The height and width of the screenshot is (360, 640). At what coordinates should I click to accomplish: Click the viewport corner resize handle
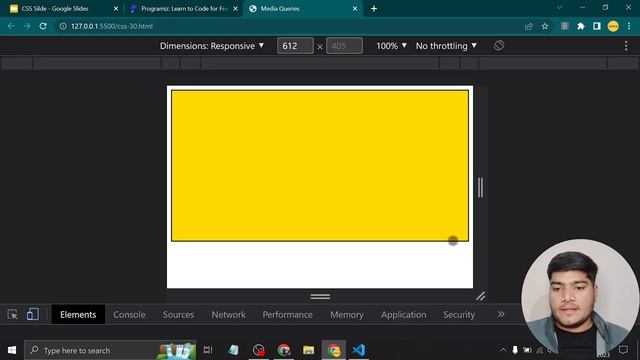point(480,296)
